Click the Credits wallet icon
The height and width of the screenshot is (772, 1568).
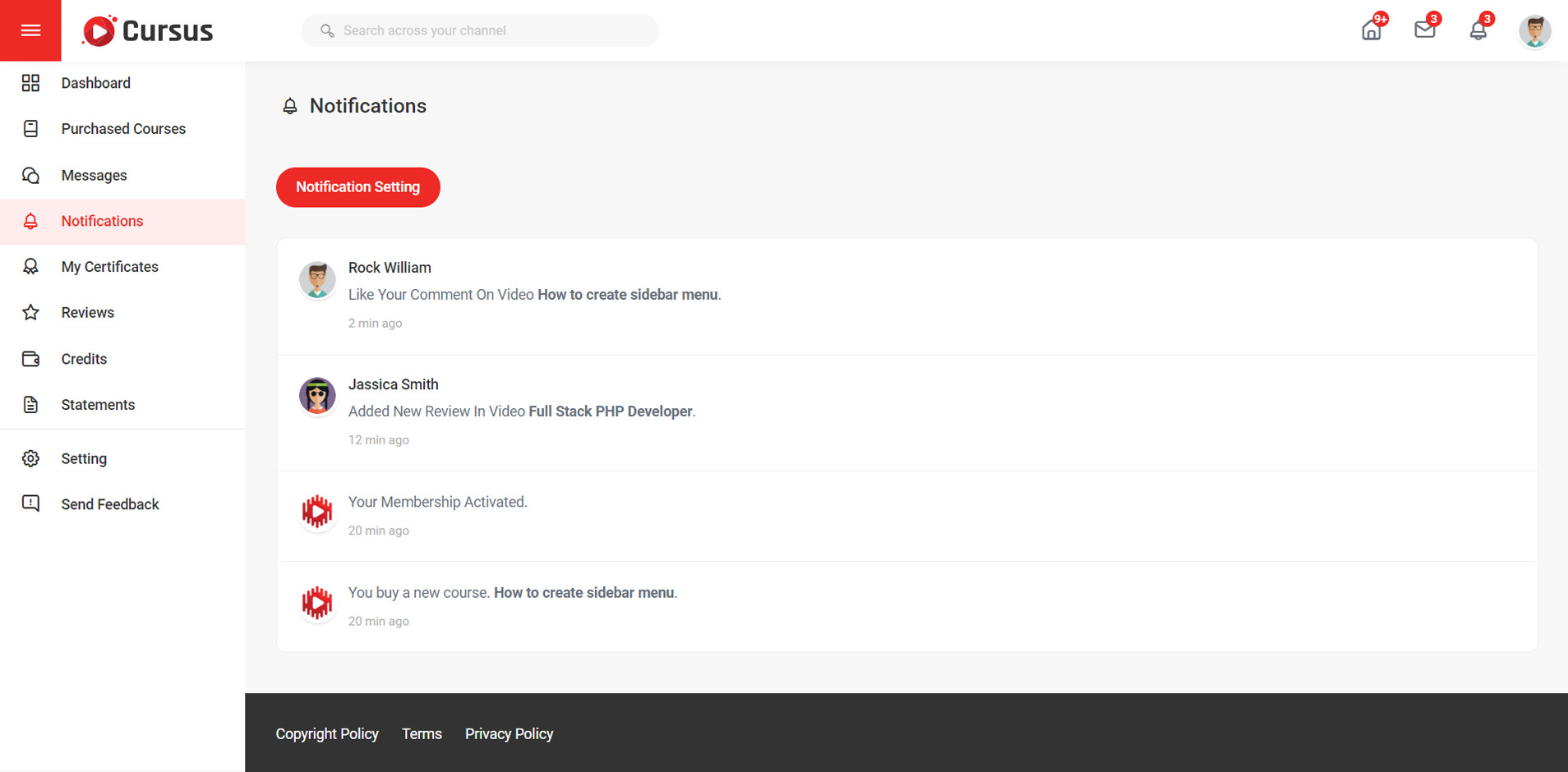tap(30, 359)
